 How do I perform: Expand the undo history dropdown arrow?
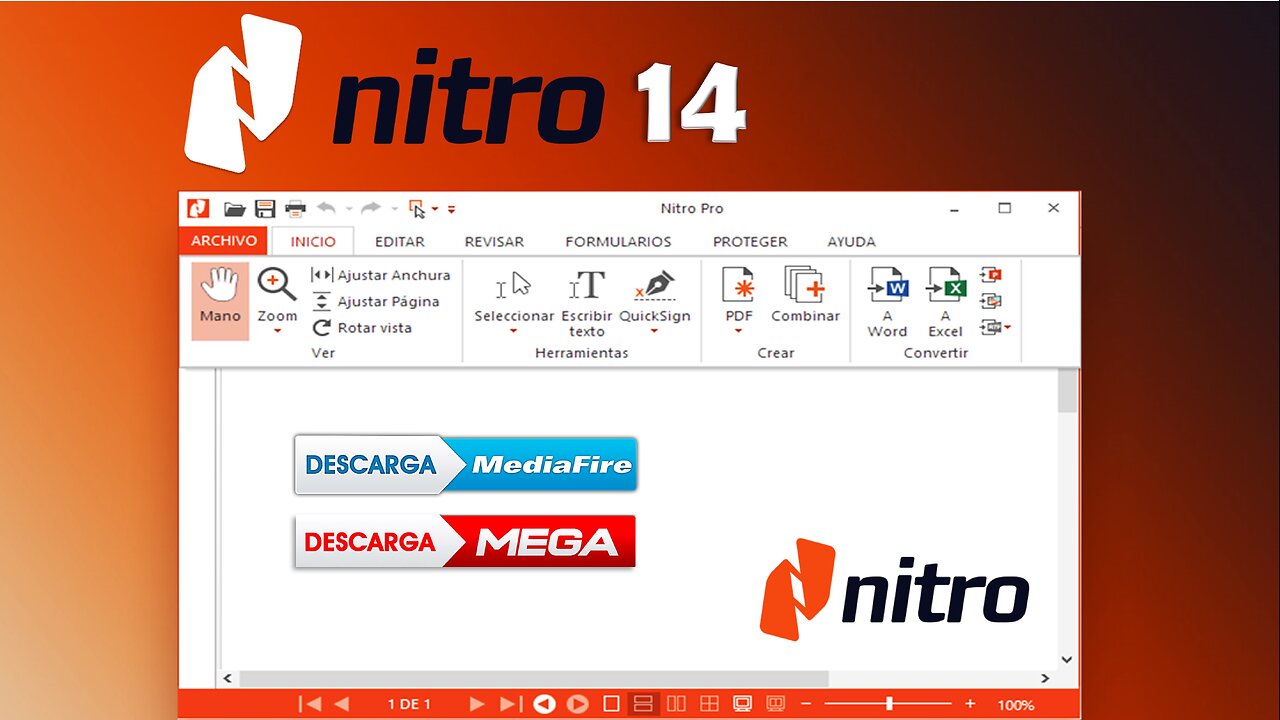(x=349, y=210)
